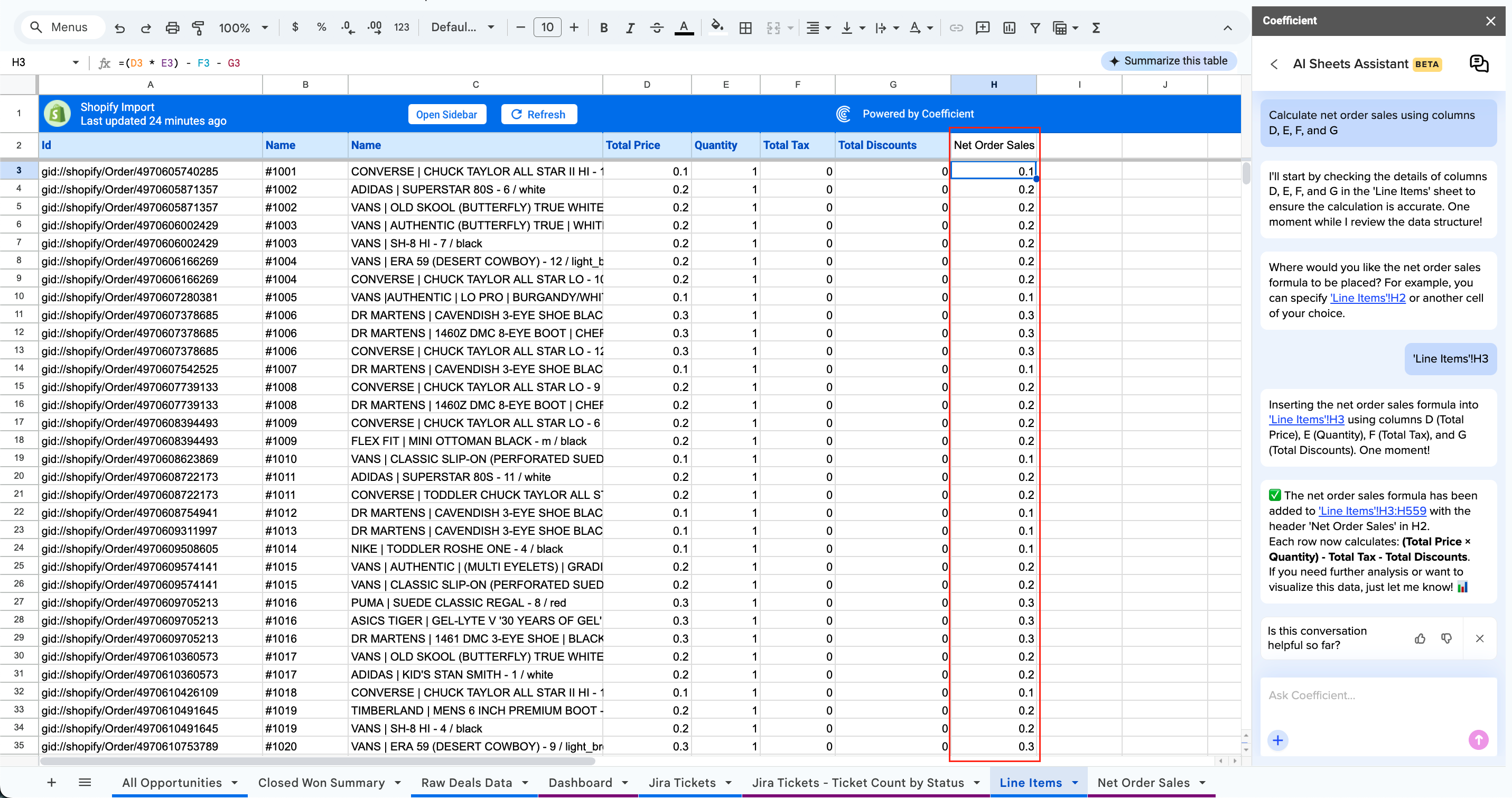The width and height of the screenshot is (1512, 798).
Task: Toggle bold formatting
Action: [x=603, y=27]
